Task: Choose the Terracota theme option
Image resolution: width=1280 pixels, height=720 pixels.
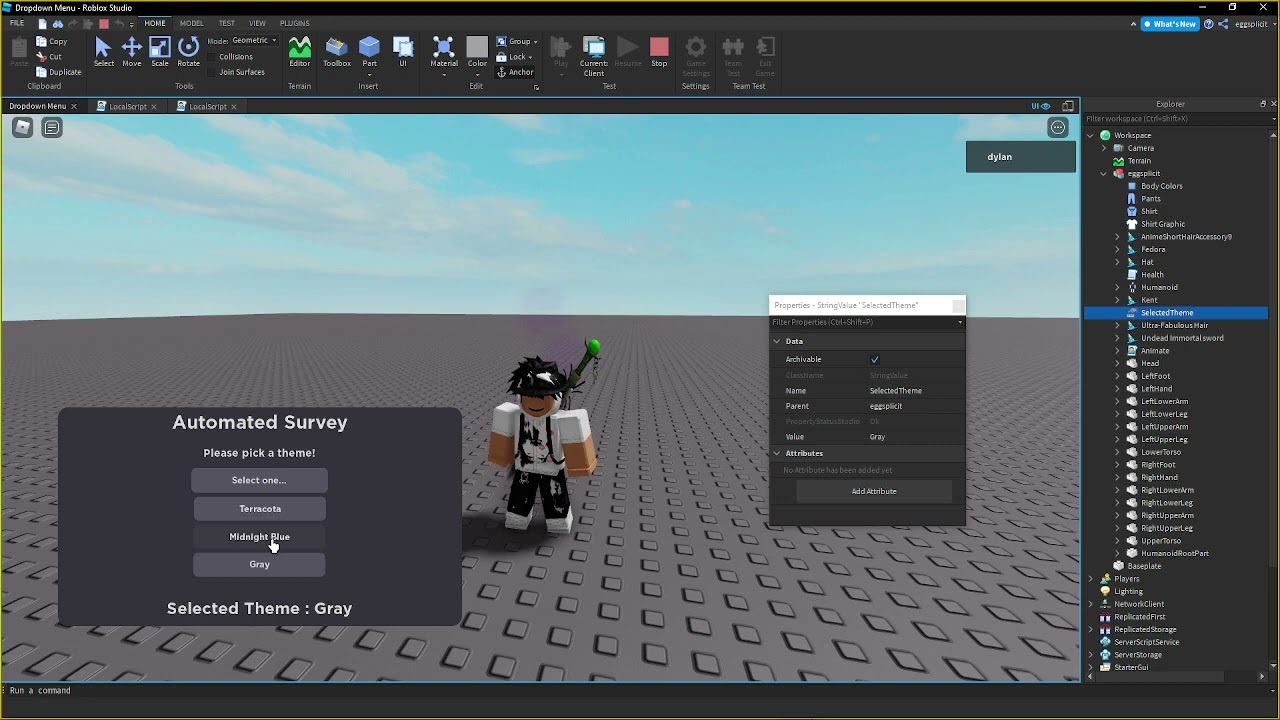Action: click(260, 509)
